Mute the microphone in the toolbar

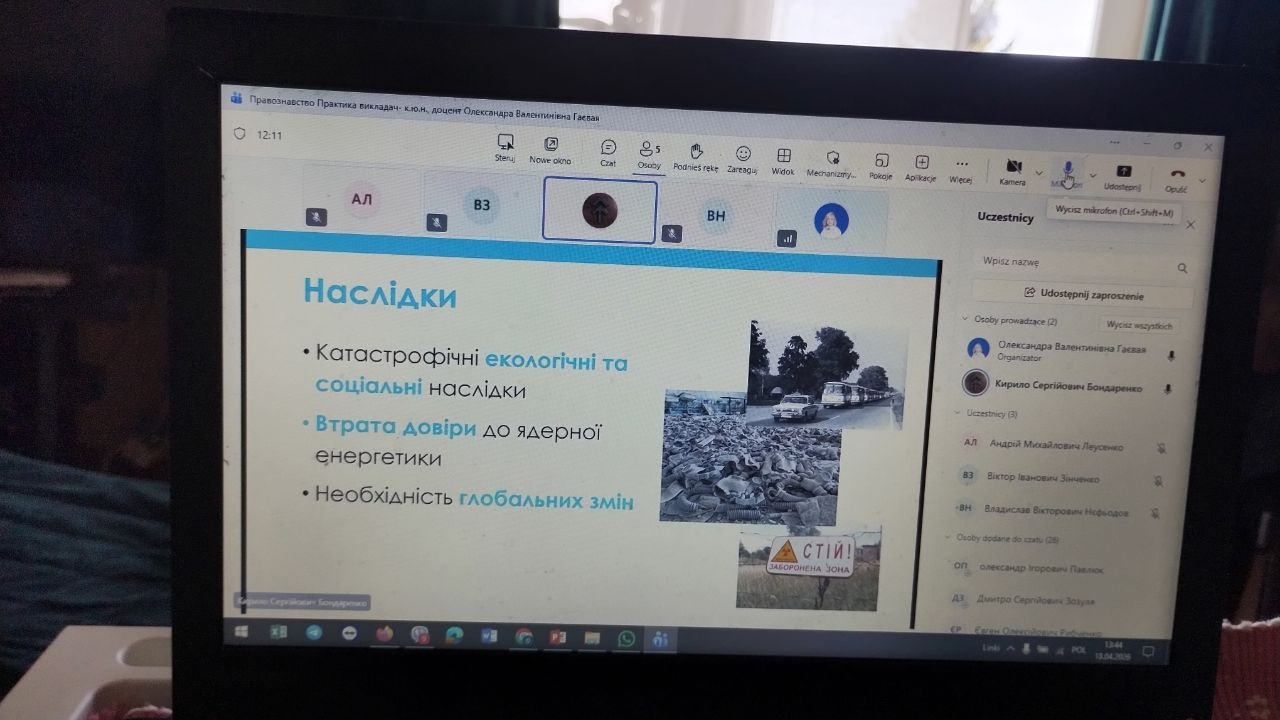1067,172
